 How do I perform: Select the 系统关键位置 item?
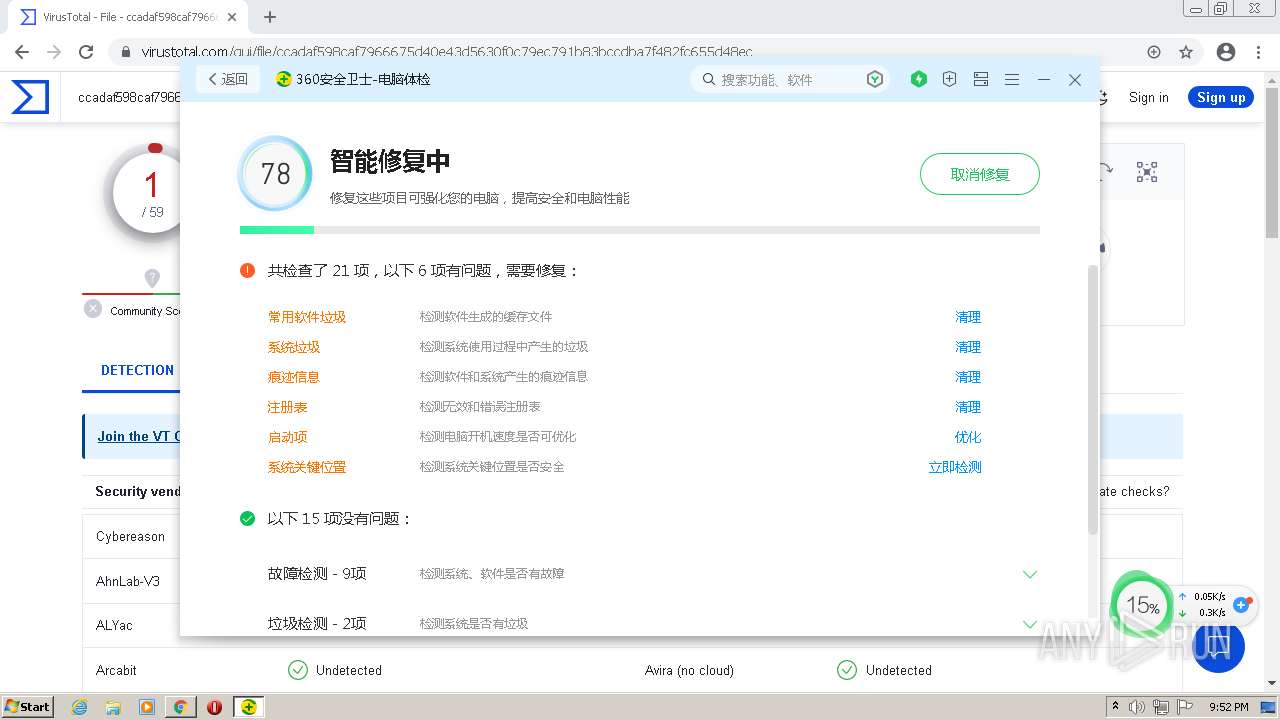307,467
